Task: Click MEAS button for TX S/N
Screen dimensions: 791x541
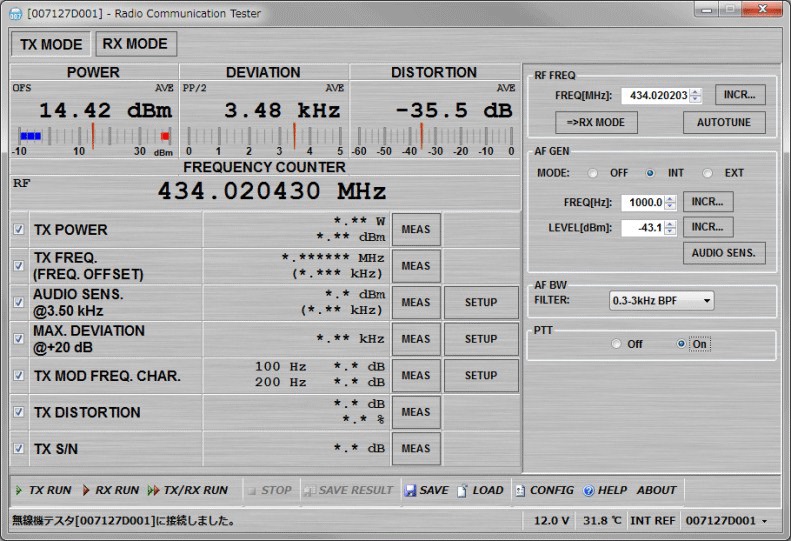Action: 415,448
